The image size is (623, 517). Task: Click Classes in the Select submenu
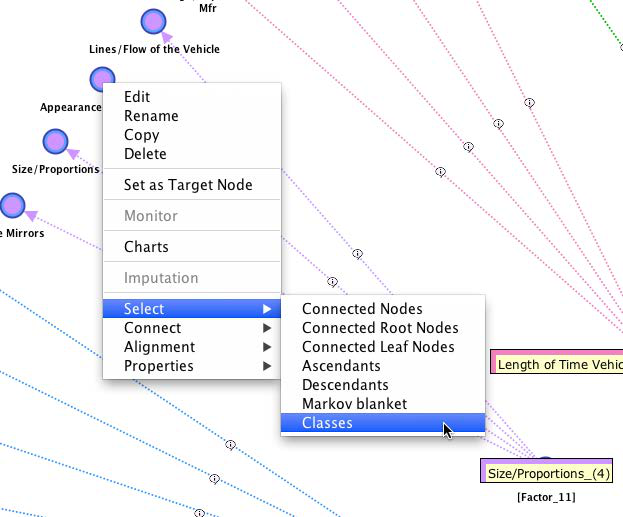click(x=327, y=423)
